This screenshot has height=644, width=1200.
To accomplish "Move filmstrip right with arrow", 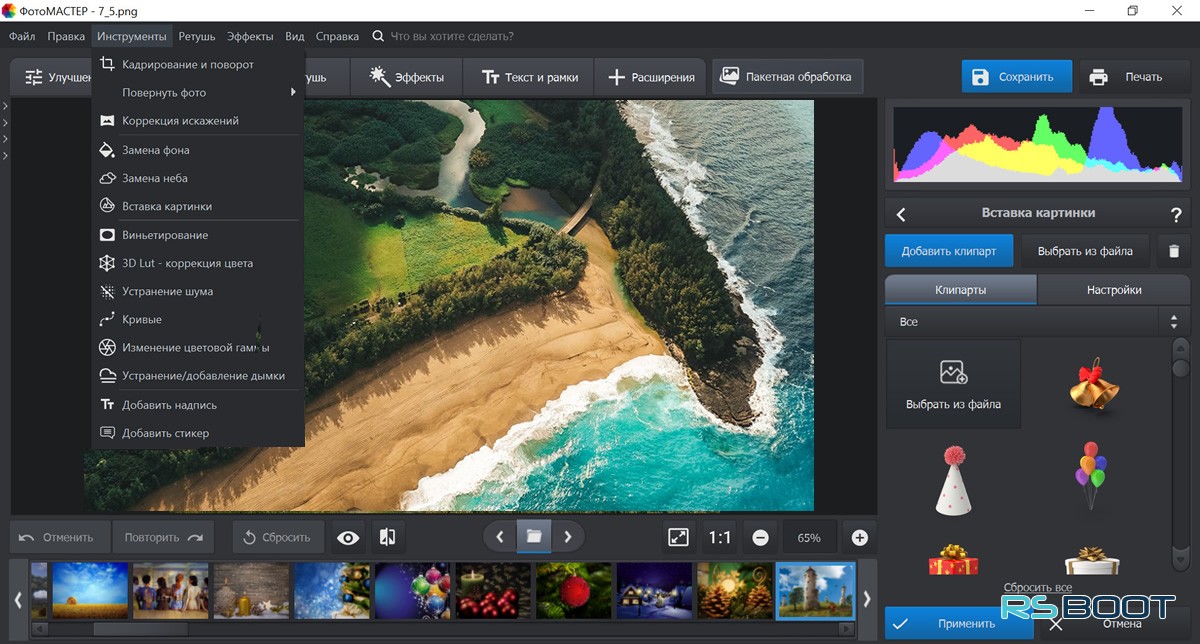I will [867, 598].
